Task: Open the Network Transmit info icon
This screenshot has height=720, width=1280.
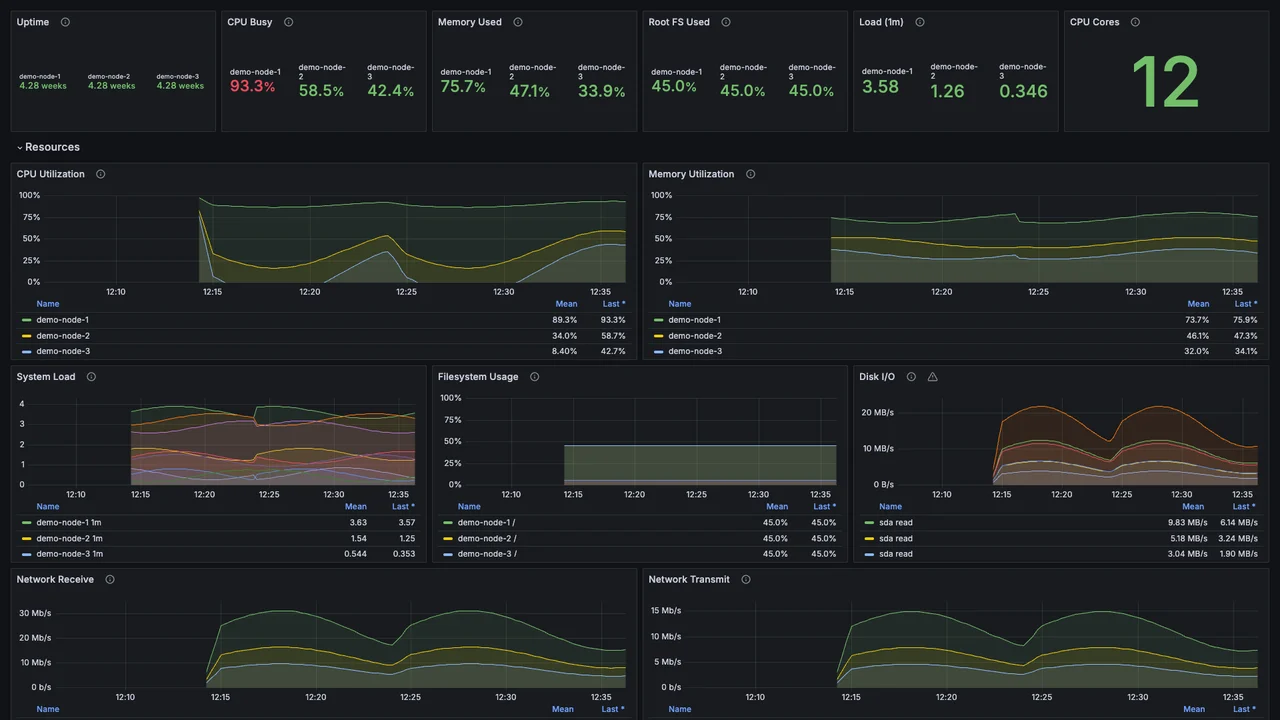Action: coord(746,579)
